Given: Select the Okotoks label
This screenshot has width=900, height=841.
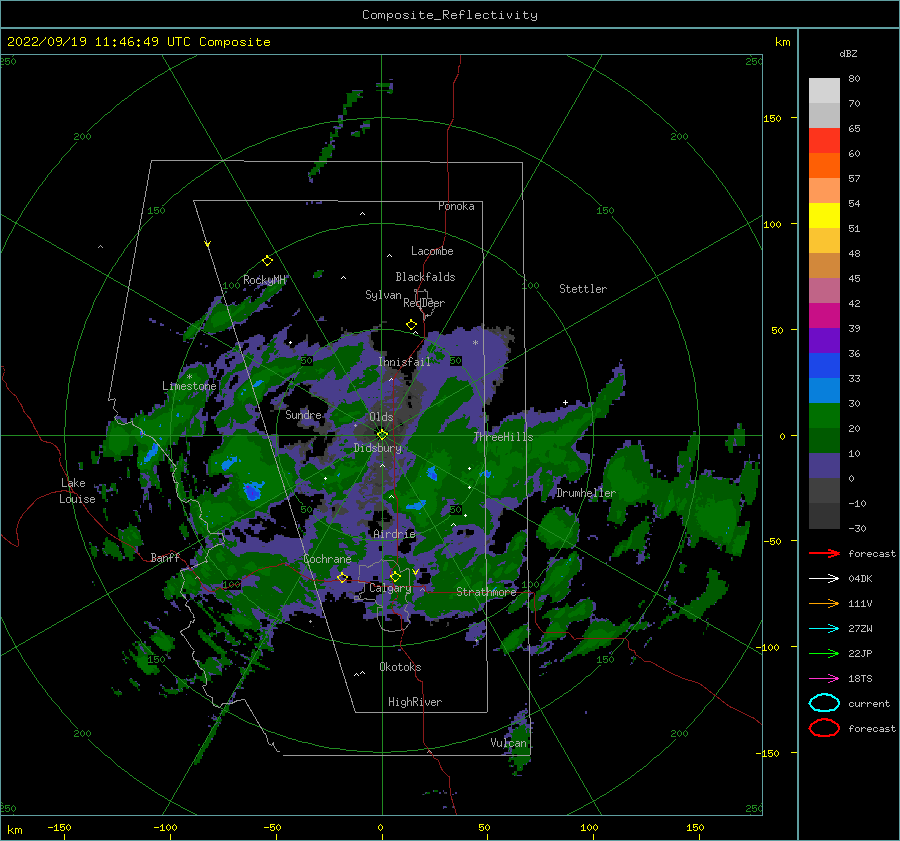Looking at the screenshot, I should click(400, 667).
